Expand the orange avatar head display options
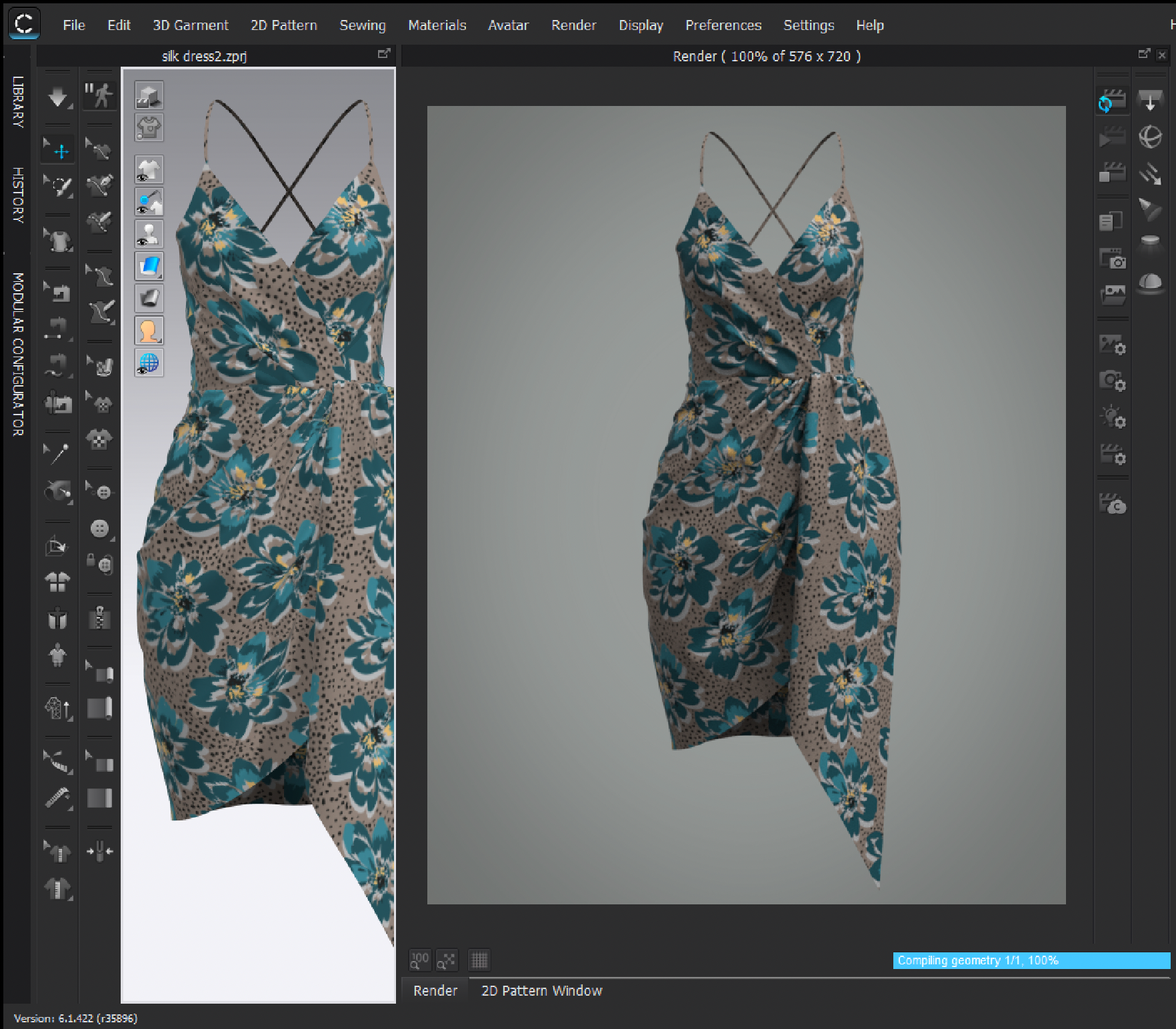 click(149, 331)
